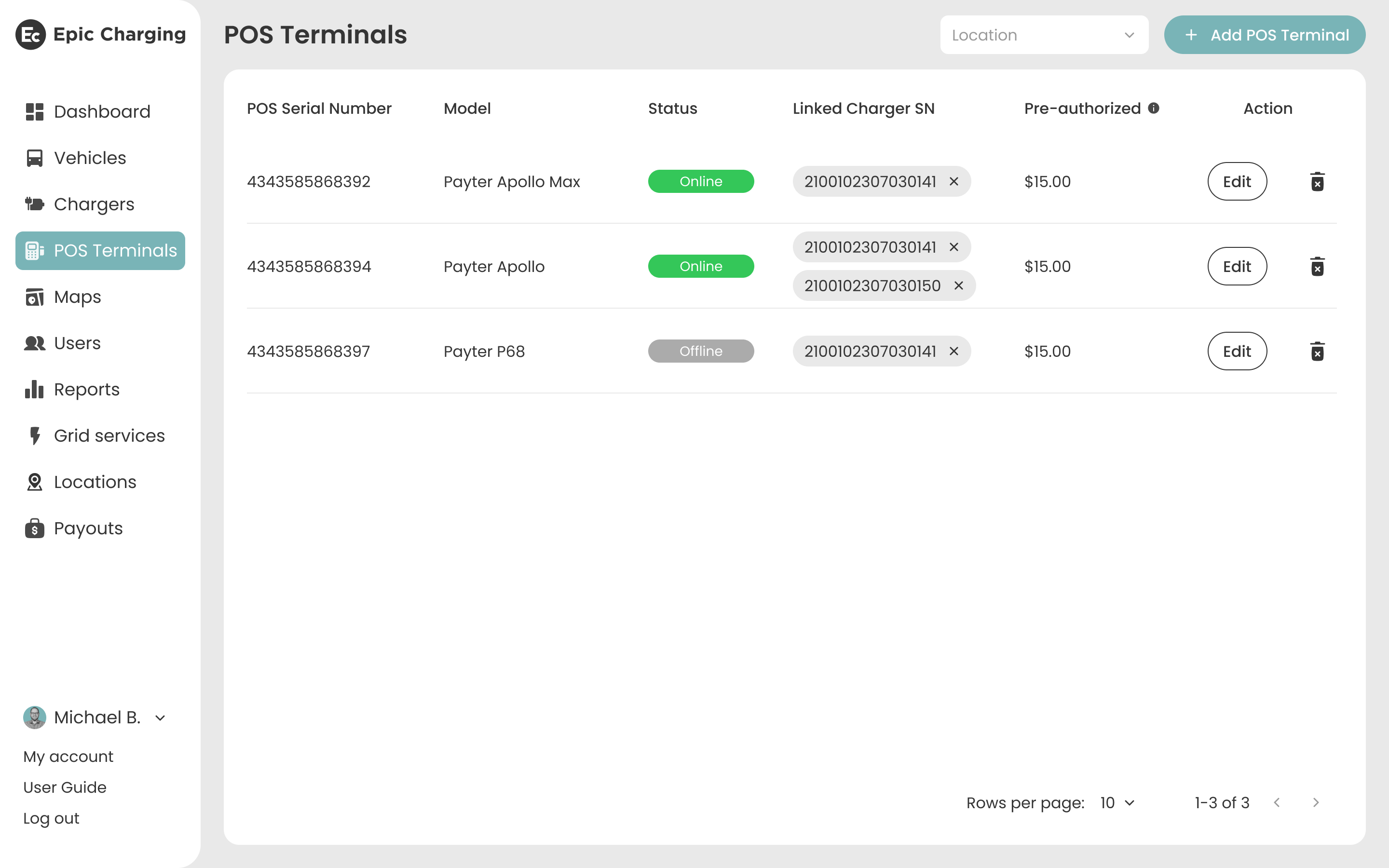Screen dimensions: 1389x868
Task: Click the Payter Apollo Max model text
Action: tap(512, 182)
